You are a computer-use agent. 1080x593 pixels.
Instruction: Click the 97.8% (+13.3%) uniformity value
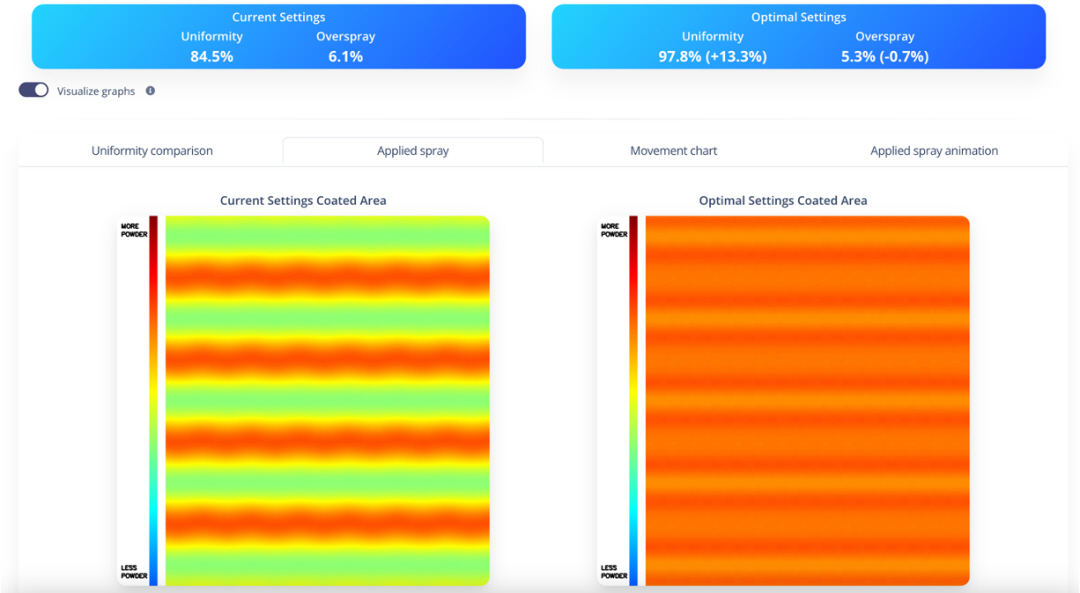pyautogui.click(x=712, y=57)
